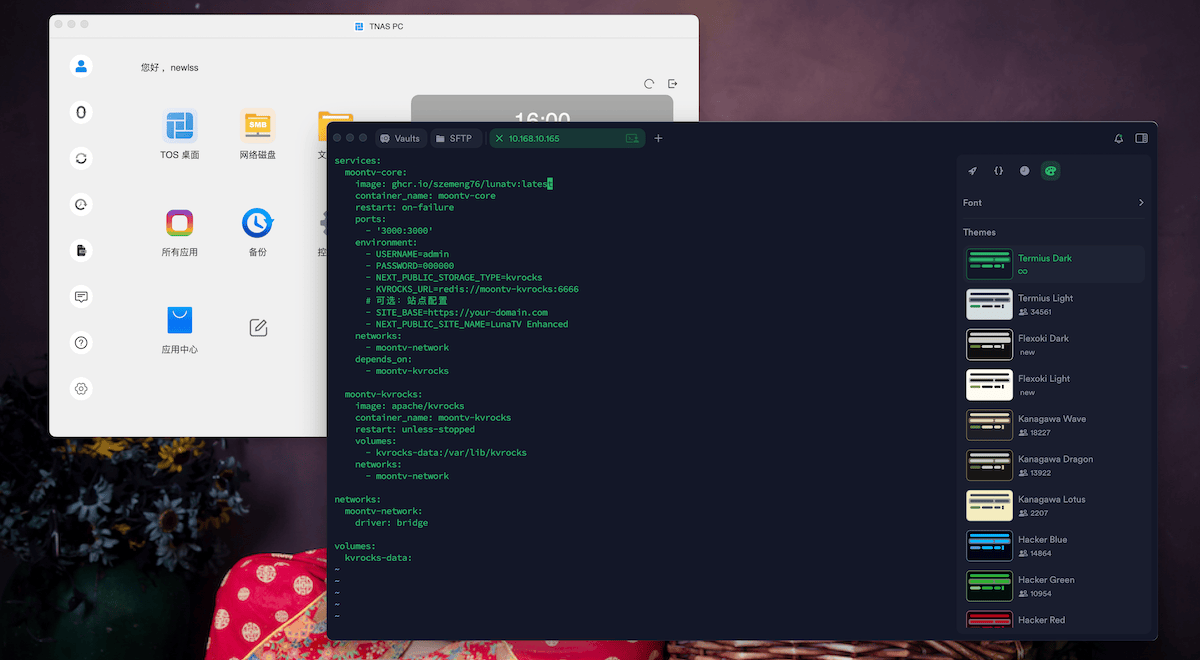Switch to the SFTP tab

pos(455,139)
